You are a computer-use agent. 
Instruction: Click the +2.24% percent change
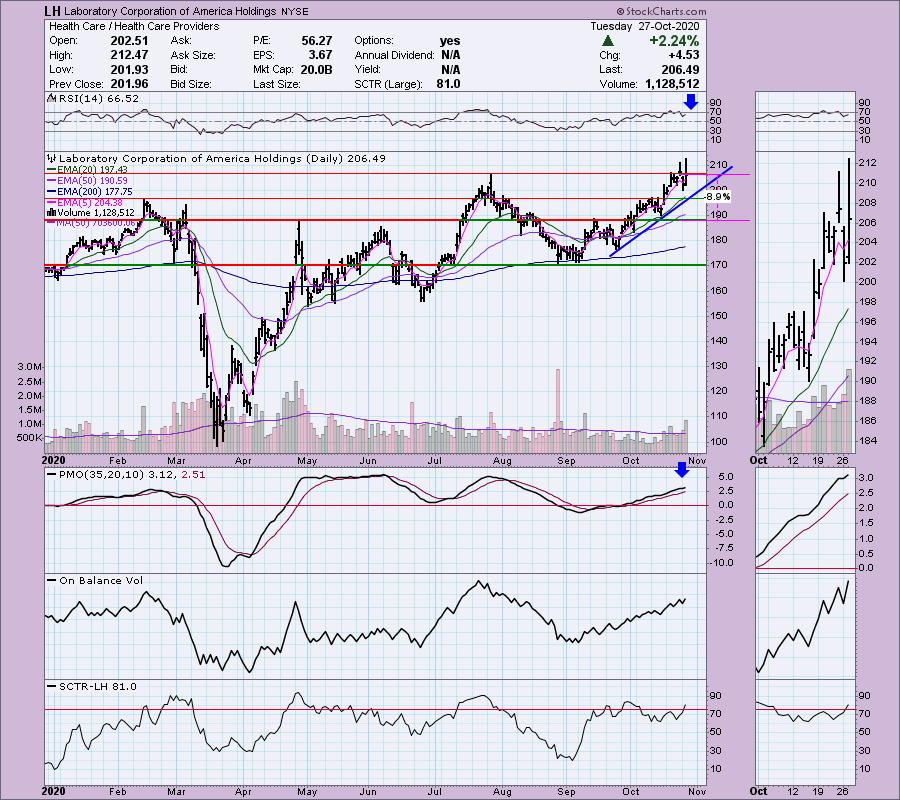[x=674, y=41]
